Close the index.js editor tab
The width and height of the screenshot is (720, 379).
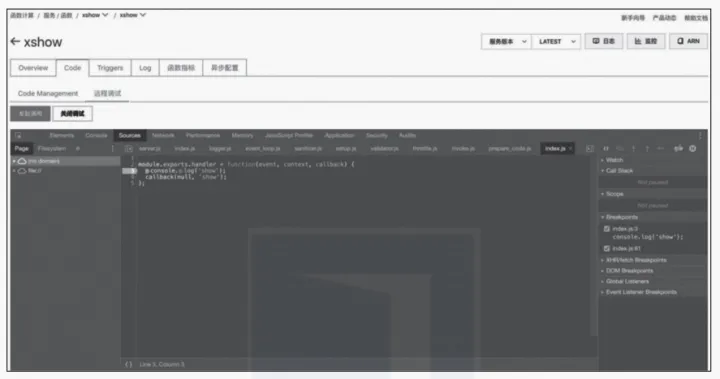(x=570, y=148)
